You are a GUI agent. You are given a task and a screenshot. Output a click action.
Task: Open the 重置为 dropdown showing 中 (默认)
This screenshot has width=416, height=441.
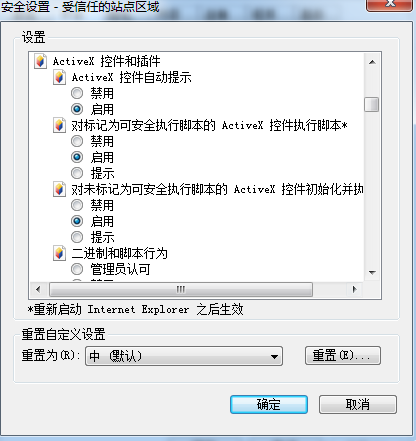pyautogui.click(x=184, y=356)
